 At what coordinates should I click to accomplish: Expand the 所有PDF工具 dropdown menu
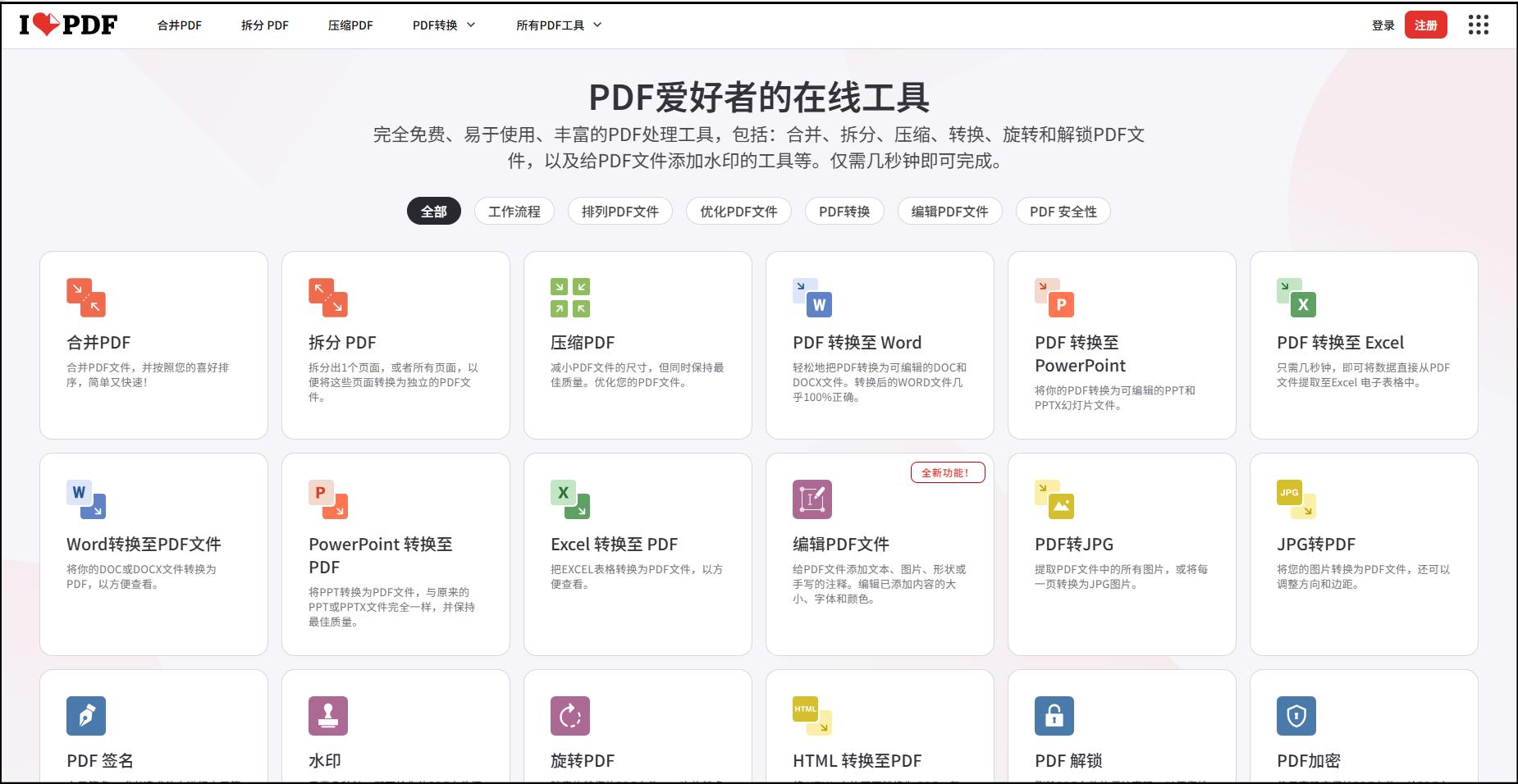(559, 25)
